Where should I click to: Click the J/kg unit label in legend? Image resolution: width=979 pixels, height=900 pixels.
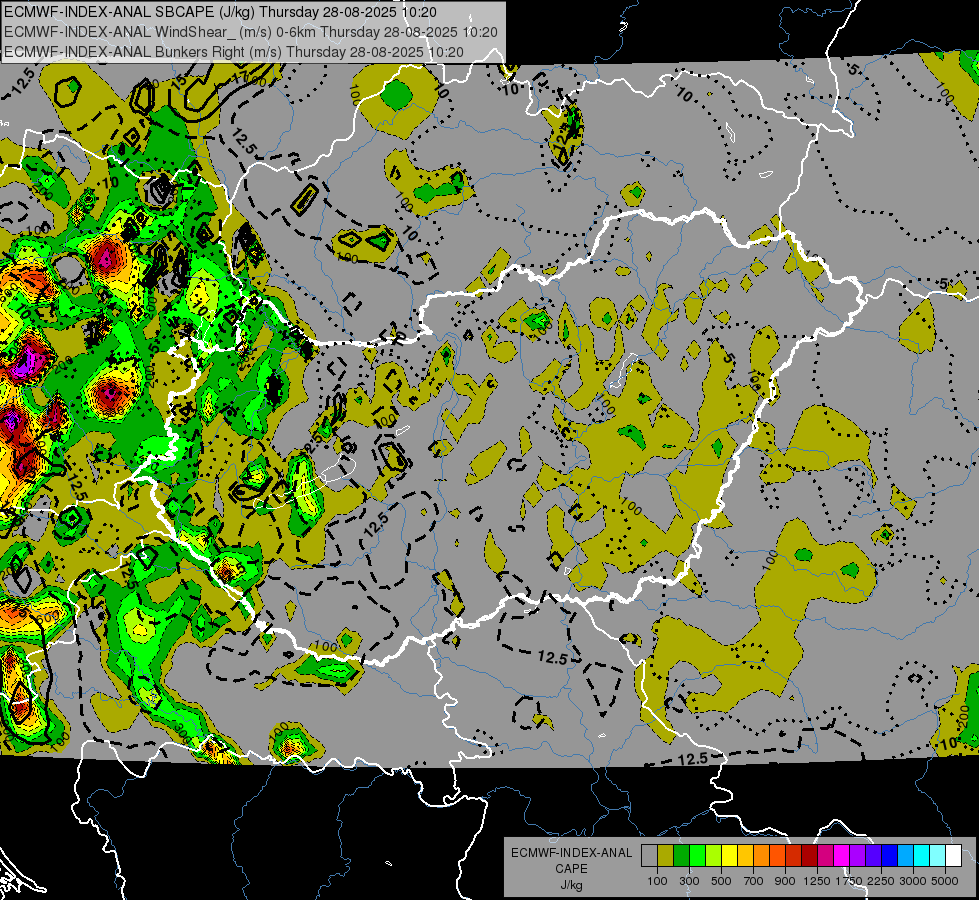tap(571, 885)
